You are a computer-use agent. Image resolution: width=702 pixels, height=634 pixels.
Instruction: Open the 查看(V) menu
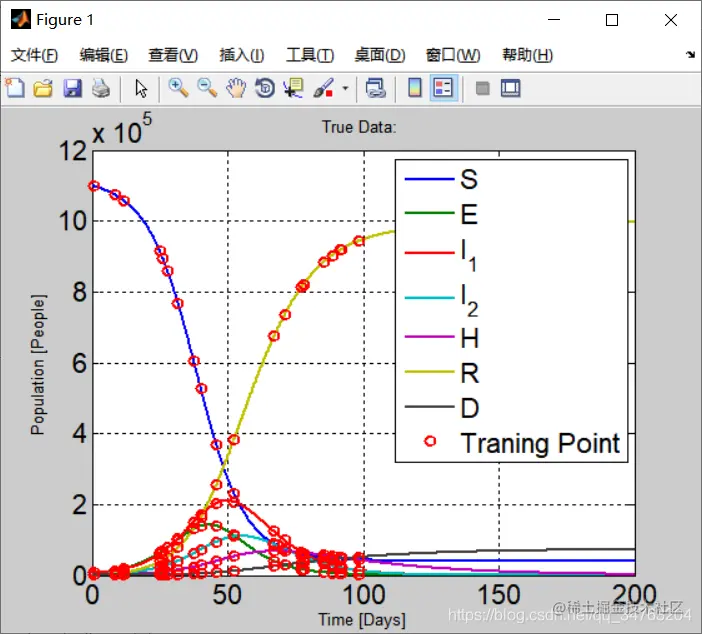coord(173,55)
